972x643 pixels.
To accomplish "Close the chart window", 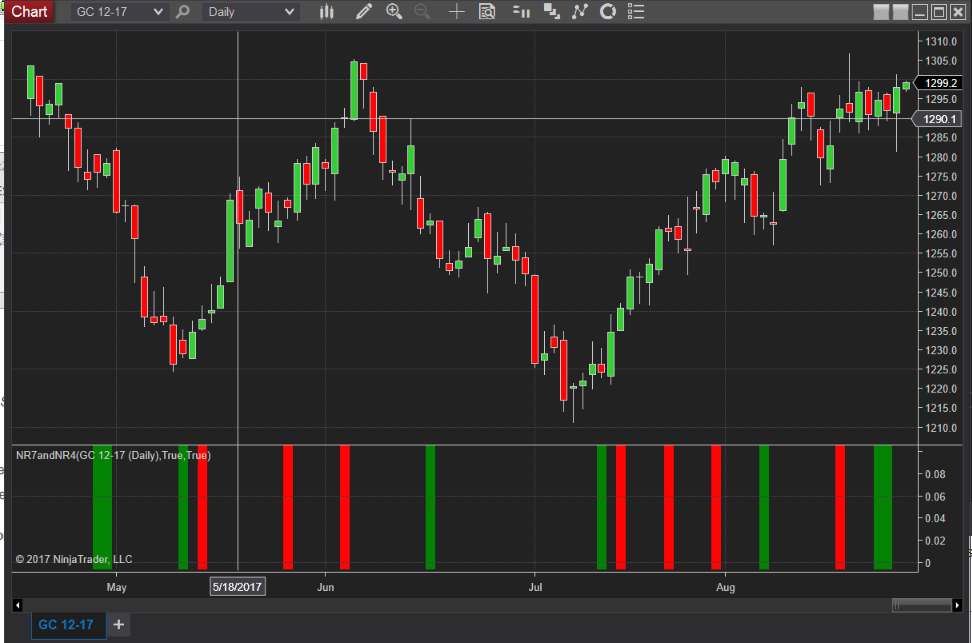I will [x=958, y=12].
